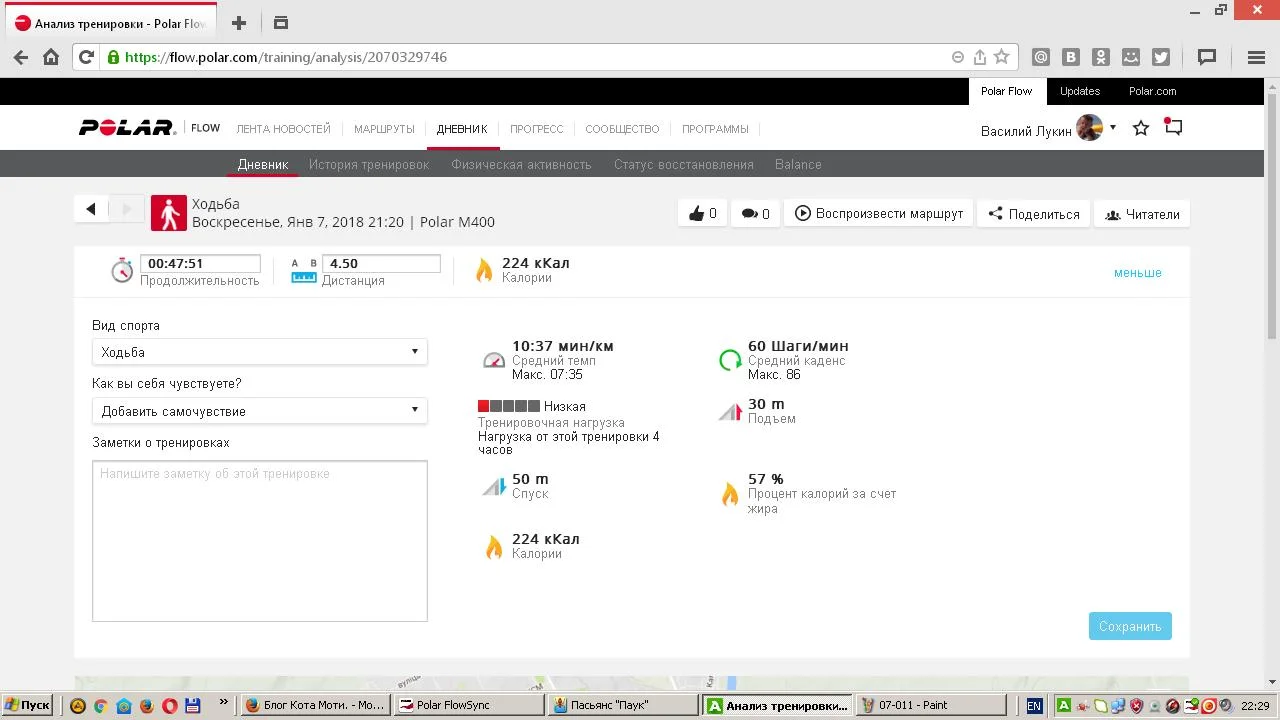
Task: Click browser home button icon
Action: coord(51,57)
